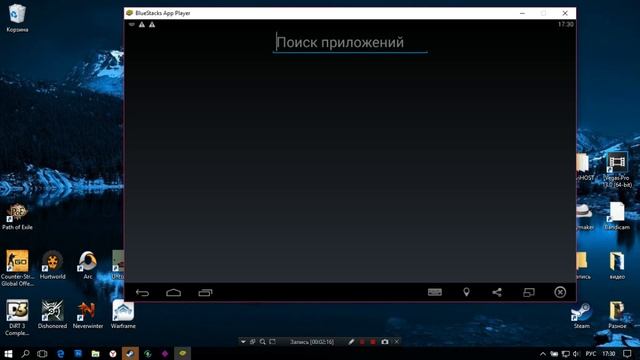Toggle the on-screen keyboard icon in BlueStacks
The width and height of the screenshot is (640, 360).
click(435, 292)
